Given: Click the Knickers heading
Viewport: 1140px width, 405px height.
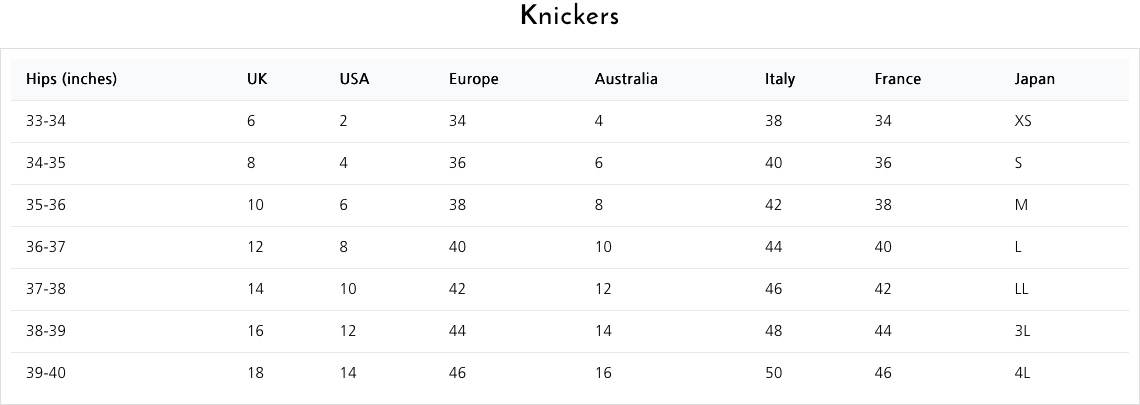Looking at the screenshot, I should pyautogui.click(x=569, y=16).
